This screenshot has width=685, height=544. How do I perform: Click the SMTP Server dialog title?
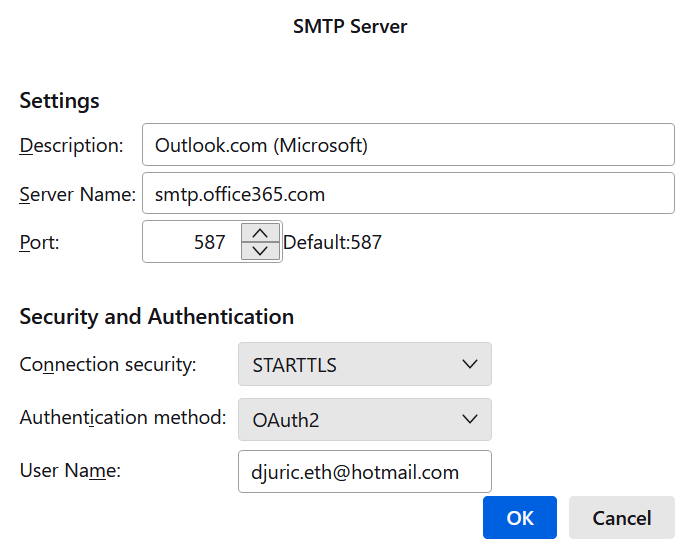coord(350,26)
